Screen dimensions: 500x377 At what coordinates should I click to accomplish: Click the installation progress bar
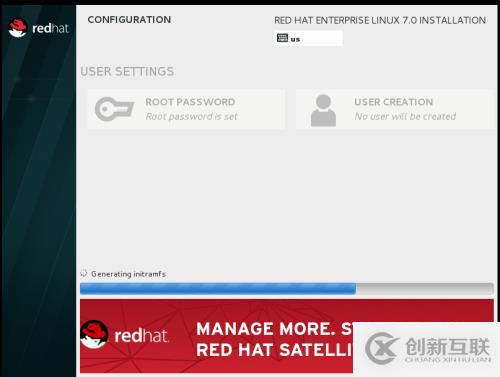point(287,289)
